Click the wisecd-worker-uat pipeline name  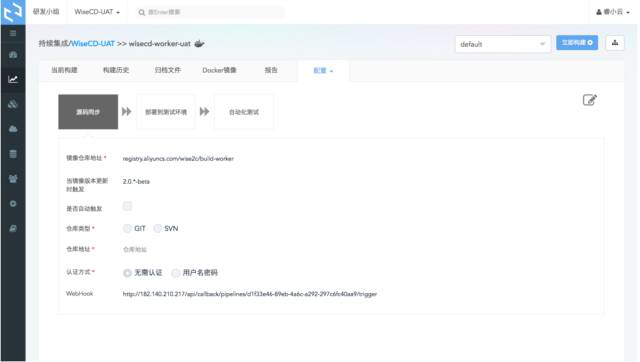(x=160, y=44)
